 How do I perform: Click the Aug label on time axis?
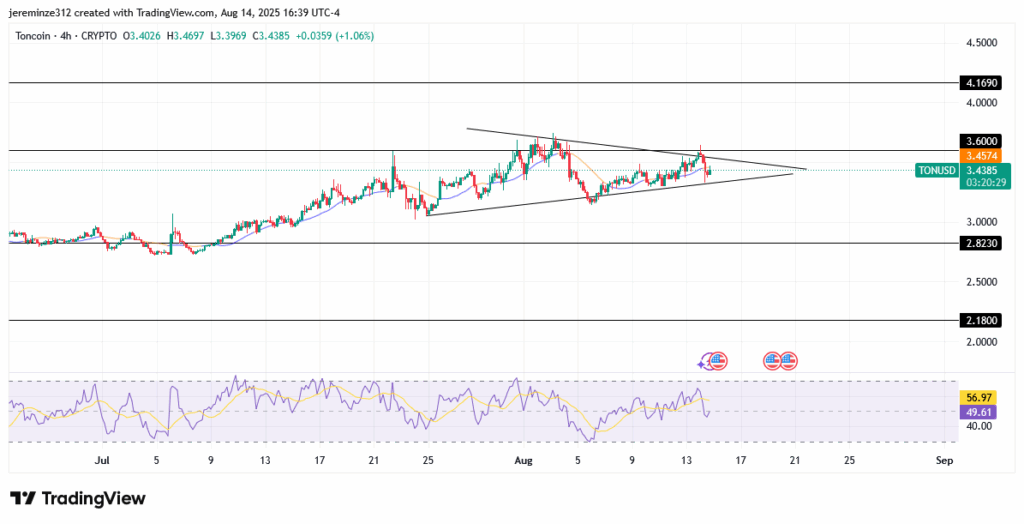pyautogui.click(x=524, y=461)
